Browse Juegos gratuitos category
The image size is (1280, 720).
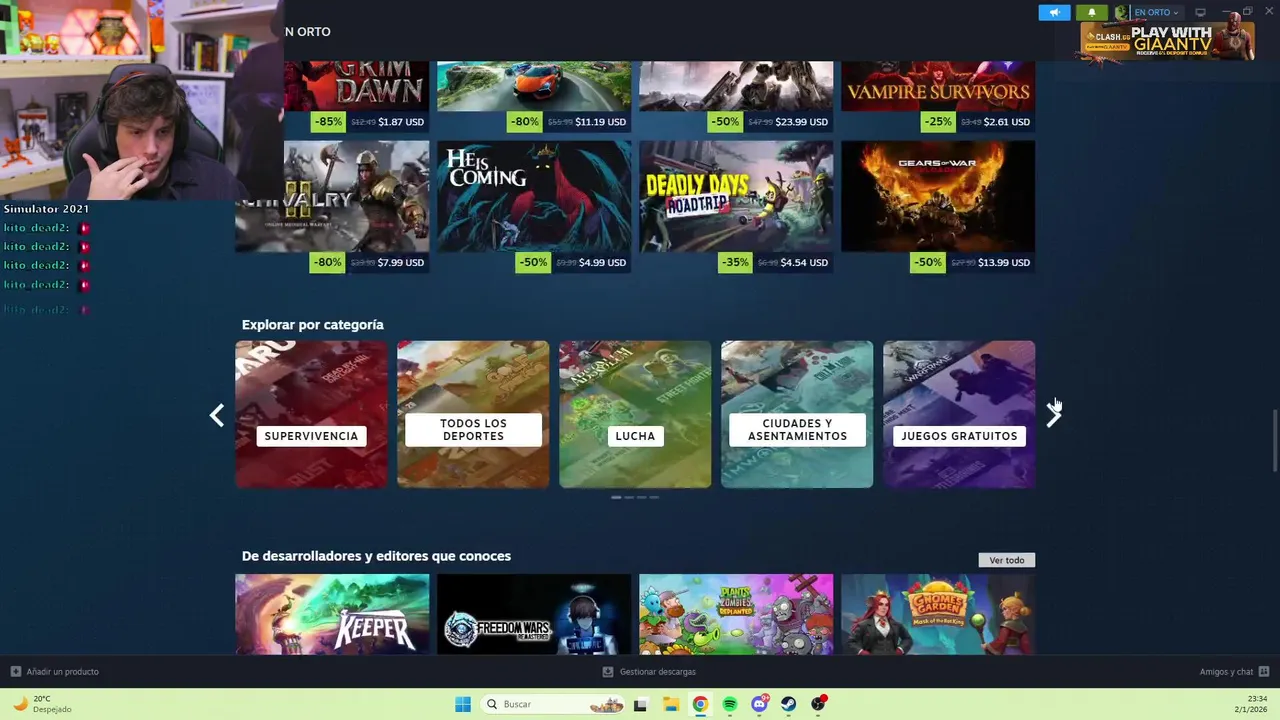pyautogui.click(x=959, y=414)
